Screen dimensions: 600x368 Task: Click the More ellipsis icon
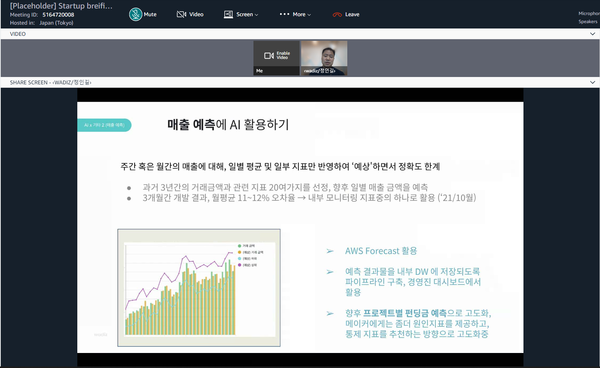pyautogui.click(x=284, y=14)
